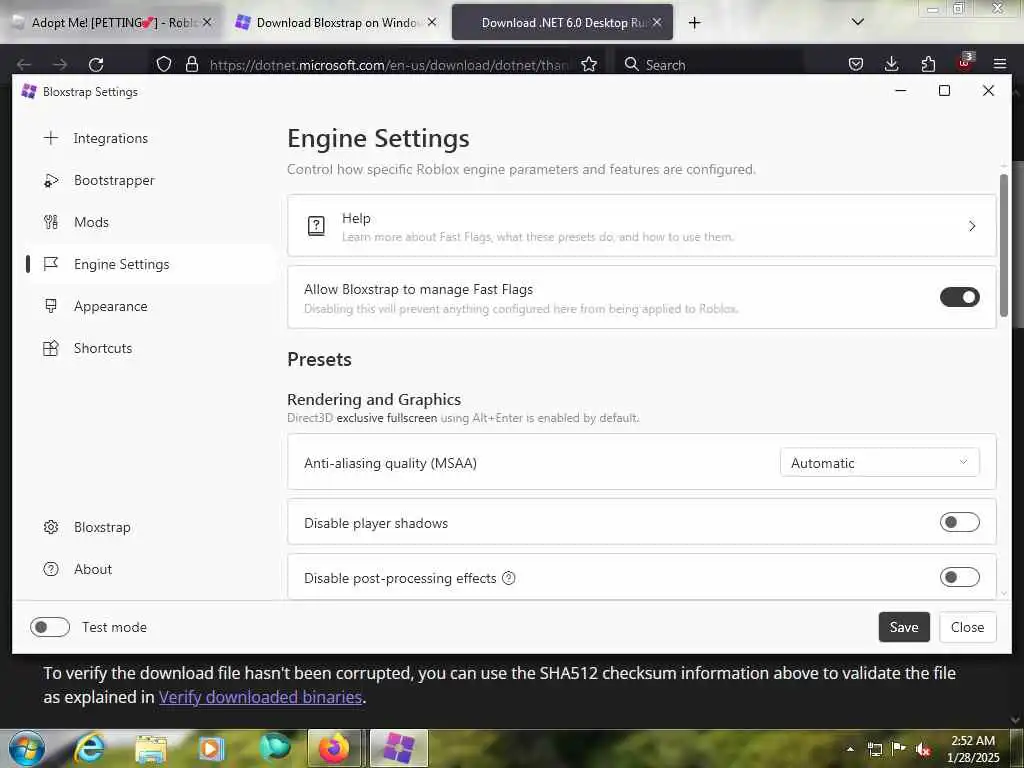Open Firefox downloads panel
This screenshot has width=1024, height=768.
891,64
